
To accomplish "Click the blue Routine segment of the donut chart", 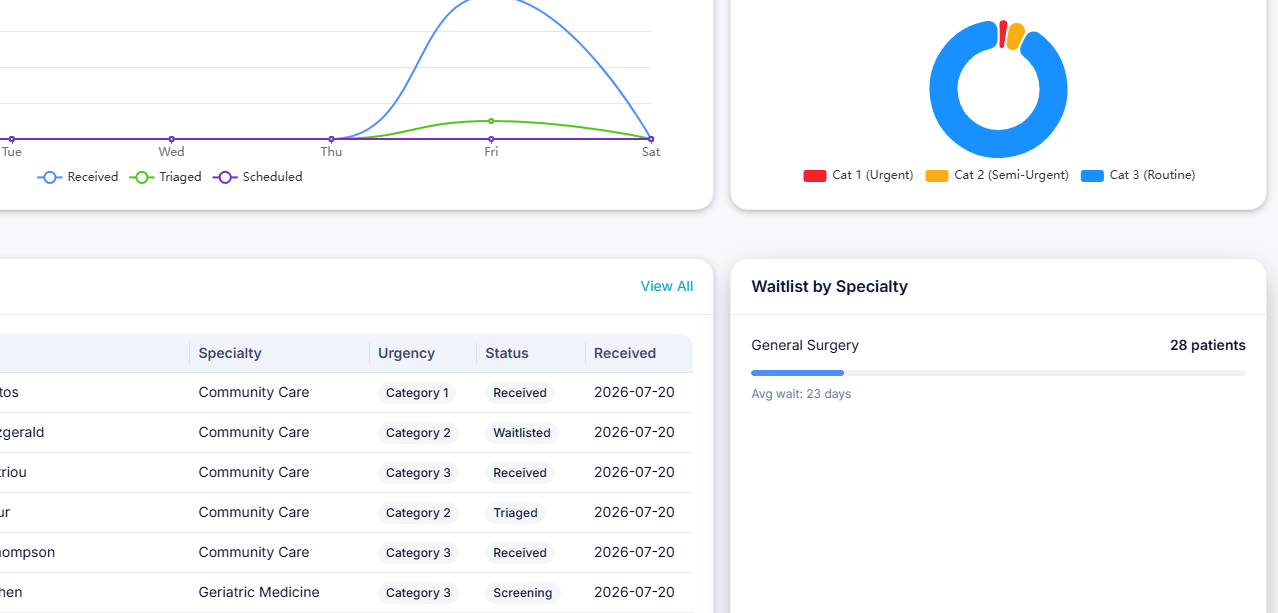I will point(998,144).
